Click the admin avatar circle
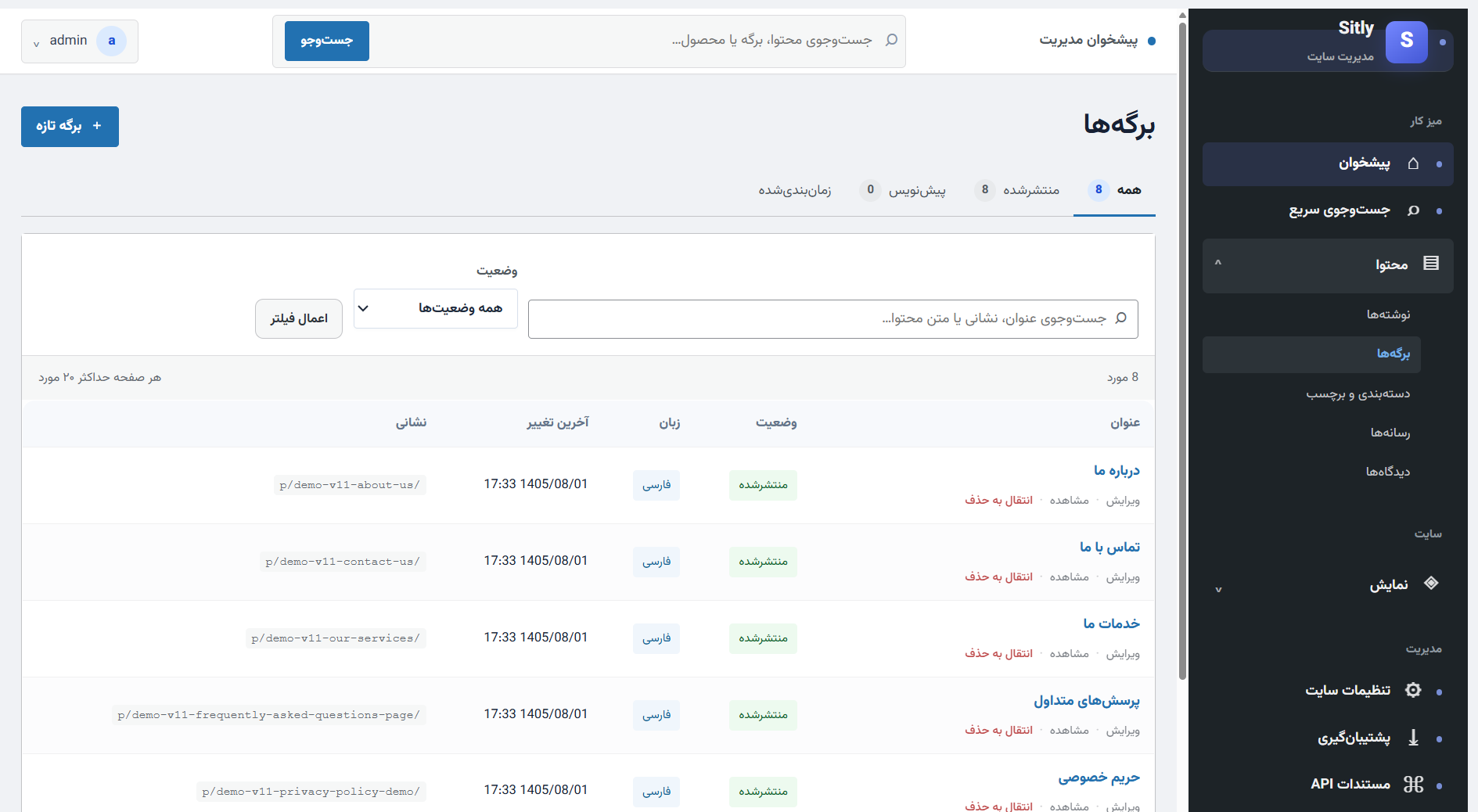 (111, 41)
